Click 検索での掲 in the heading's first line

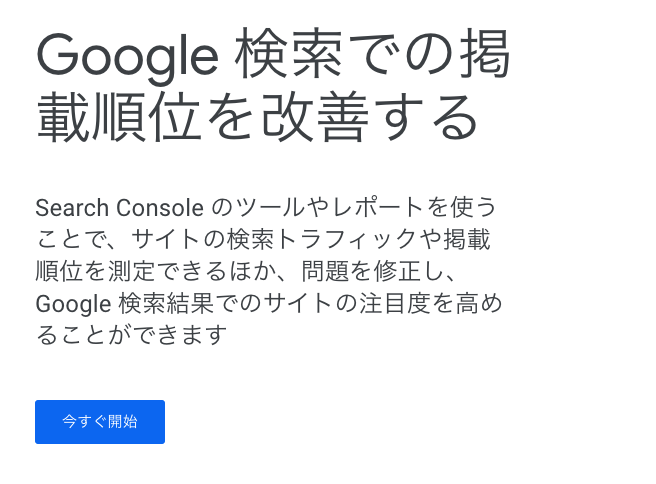tap(372, 54)
